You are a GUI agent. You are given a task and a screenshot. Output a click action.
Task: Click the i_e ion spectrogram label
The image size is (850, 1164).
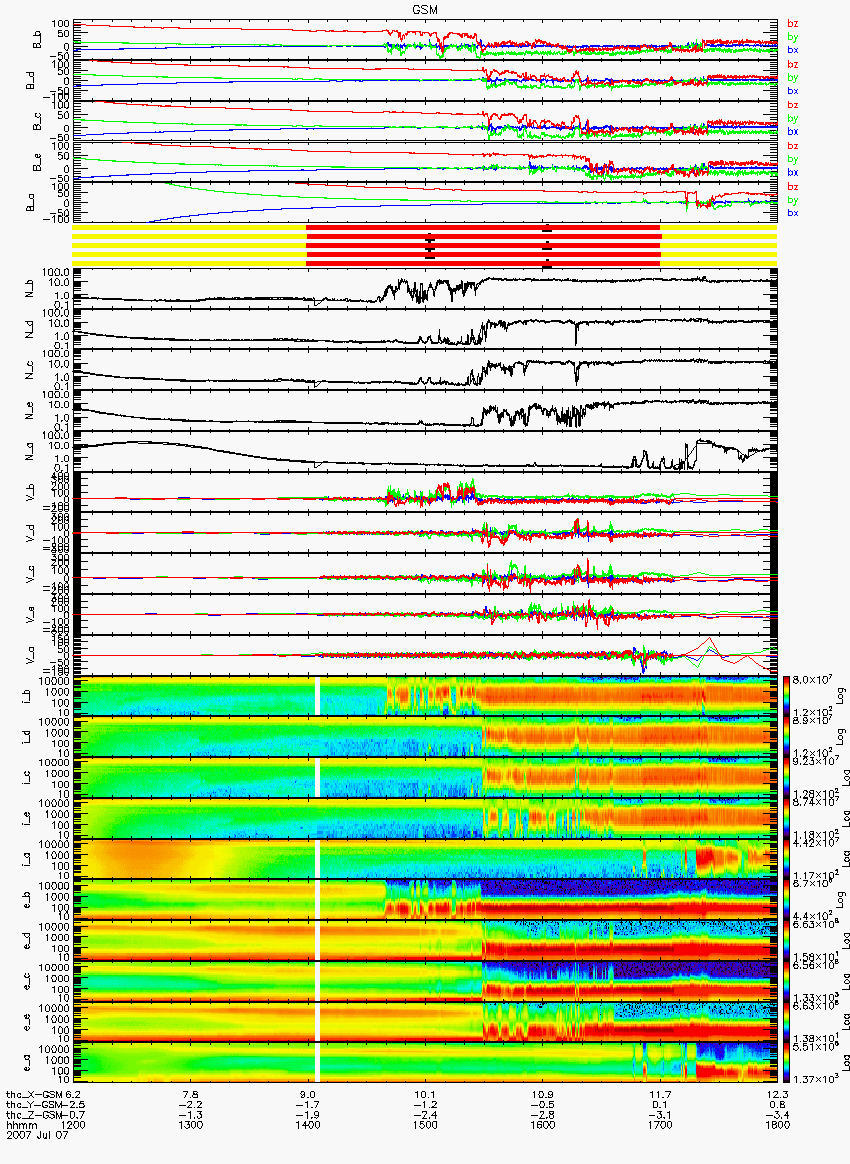pos(27,818)
